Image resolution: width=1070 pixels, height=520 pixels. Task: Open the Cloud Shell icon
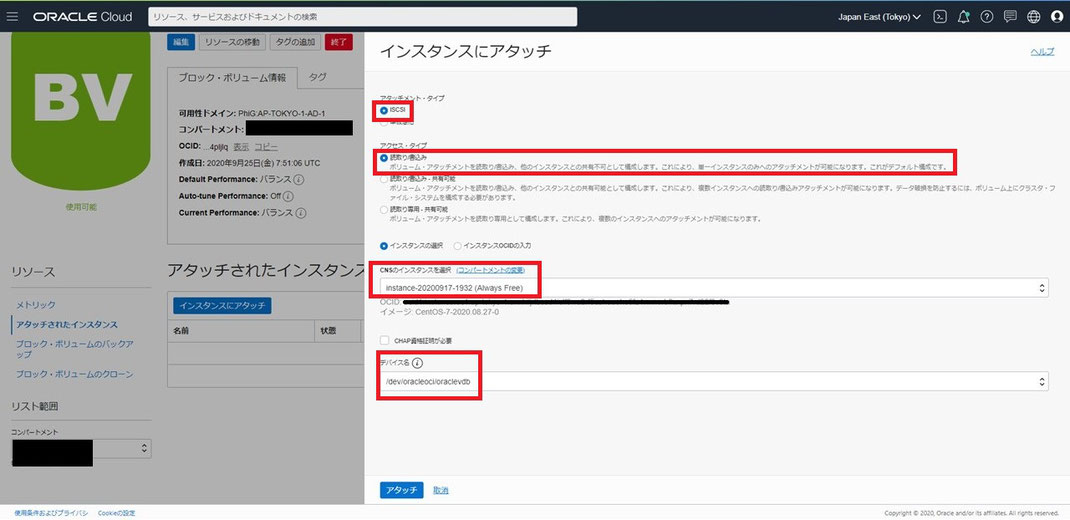click(x=940, y=17)
